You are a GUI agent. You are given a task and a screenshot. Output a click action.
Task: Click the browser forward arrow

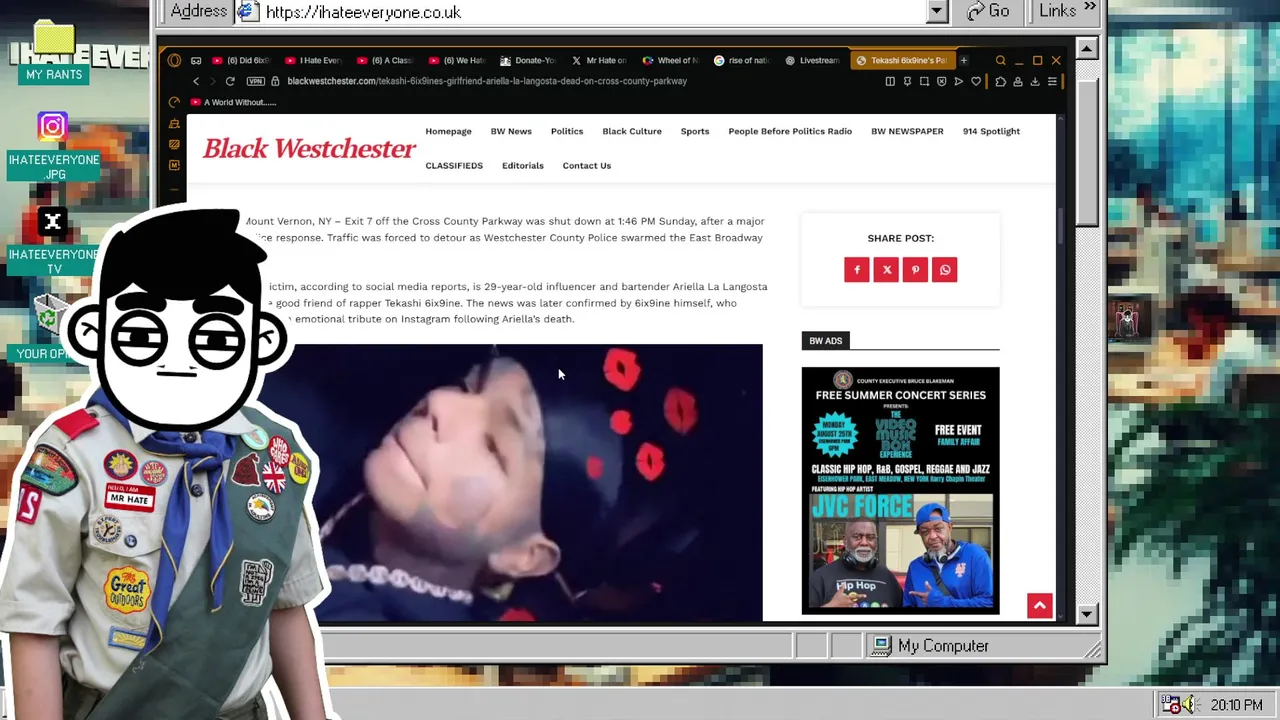pos(212,81)
